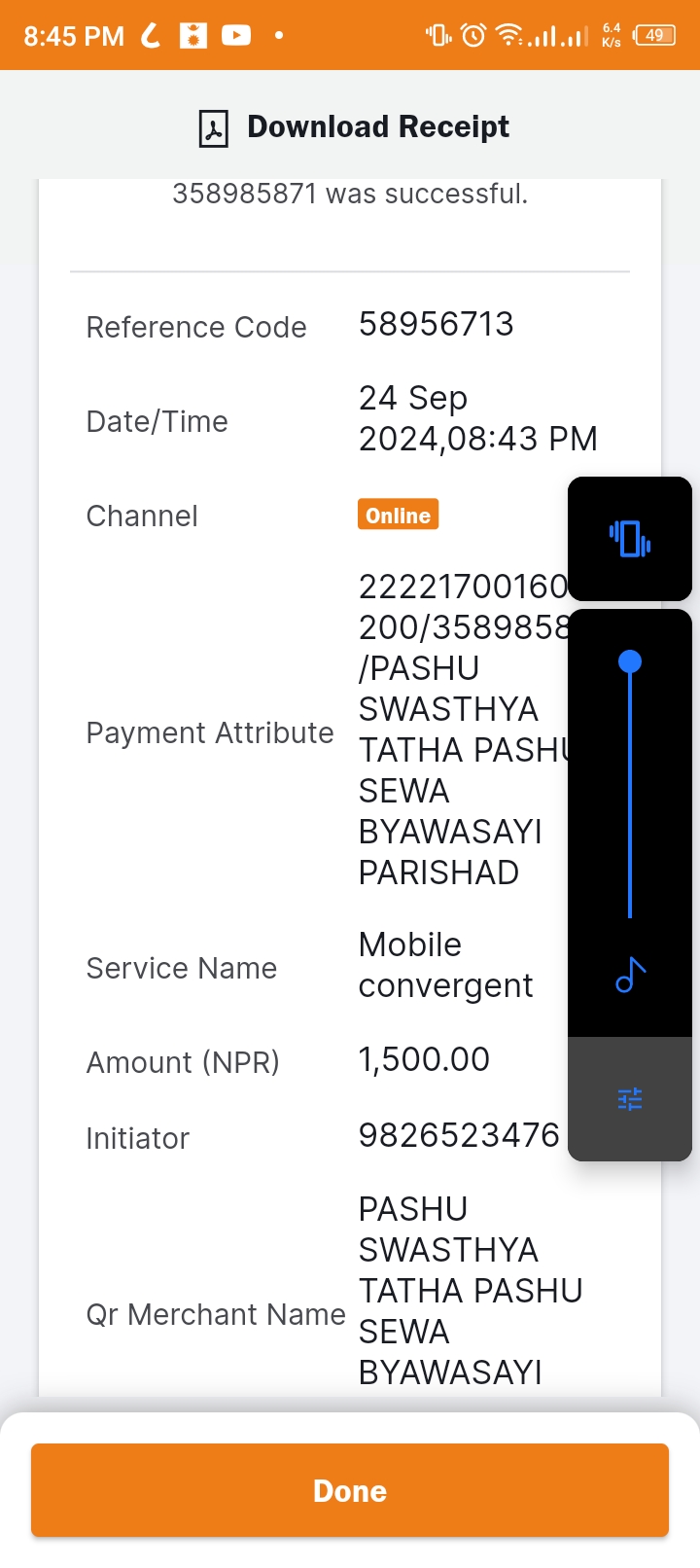Viewport: 700px width, 1568px height.
Task: Toggle vibrate ringer mode icon in volume panel
Action: click(630, 538)
